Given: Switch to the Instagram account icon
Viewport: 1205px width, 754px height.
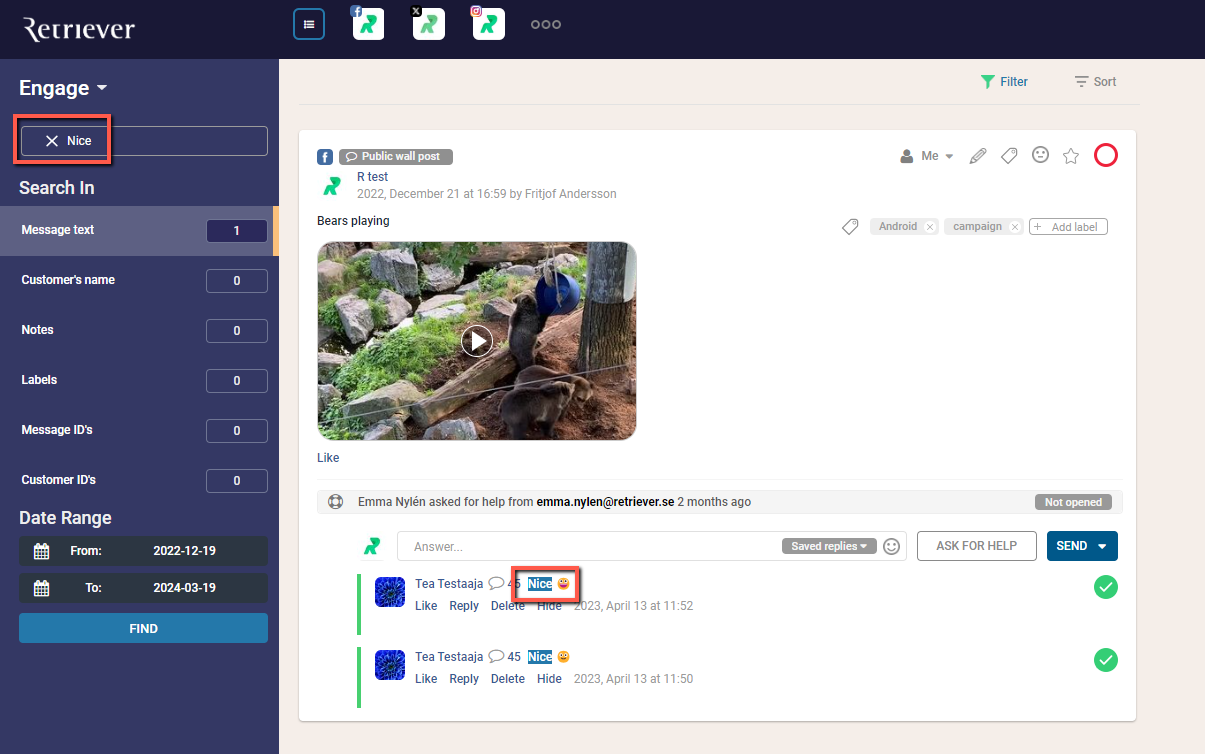Looking at the screenshot, I should pyautogui.click(x=488, y=24).
